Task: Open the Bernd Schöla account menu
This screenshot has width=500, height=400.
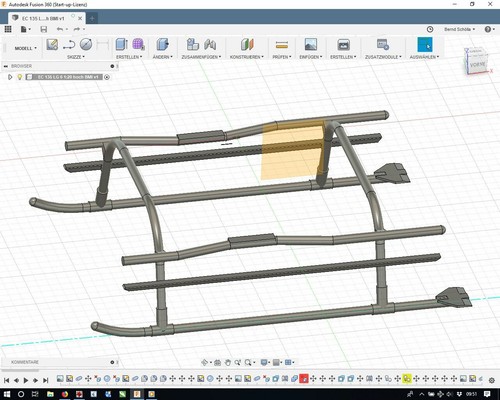Action: pos(459,29)
